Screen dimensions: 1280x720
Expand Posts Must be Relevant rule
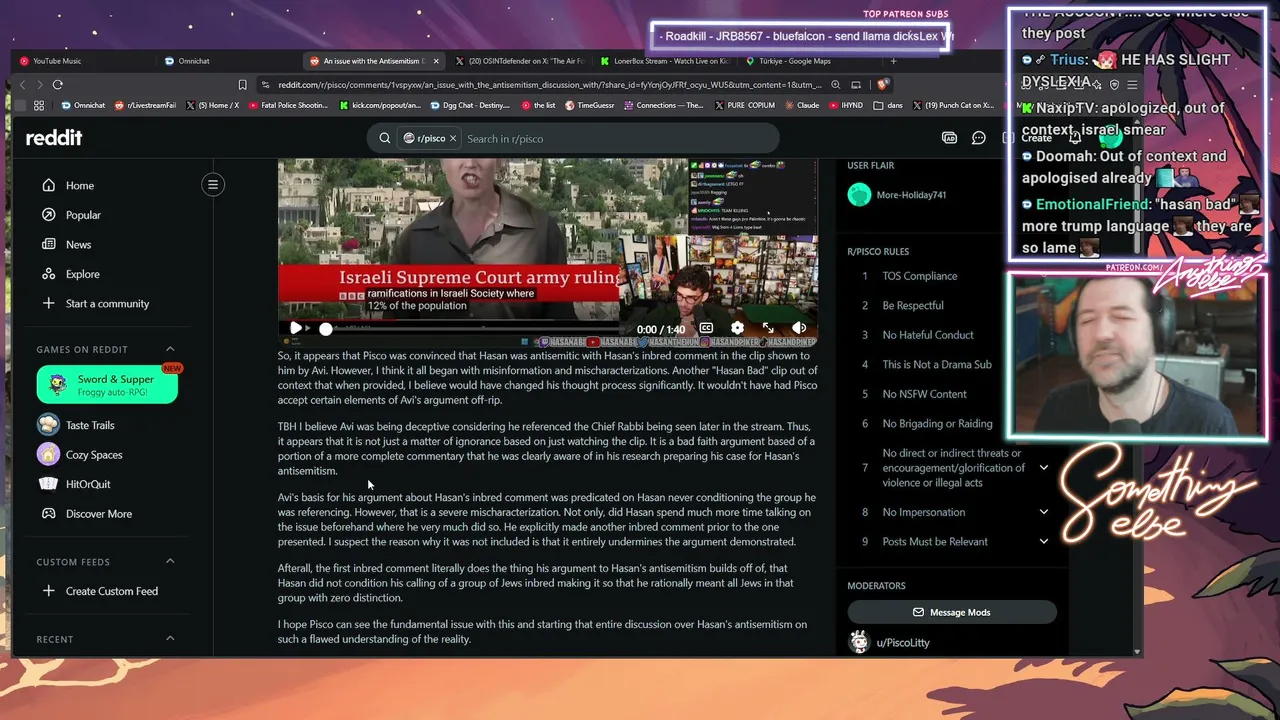1043,542
